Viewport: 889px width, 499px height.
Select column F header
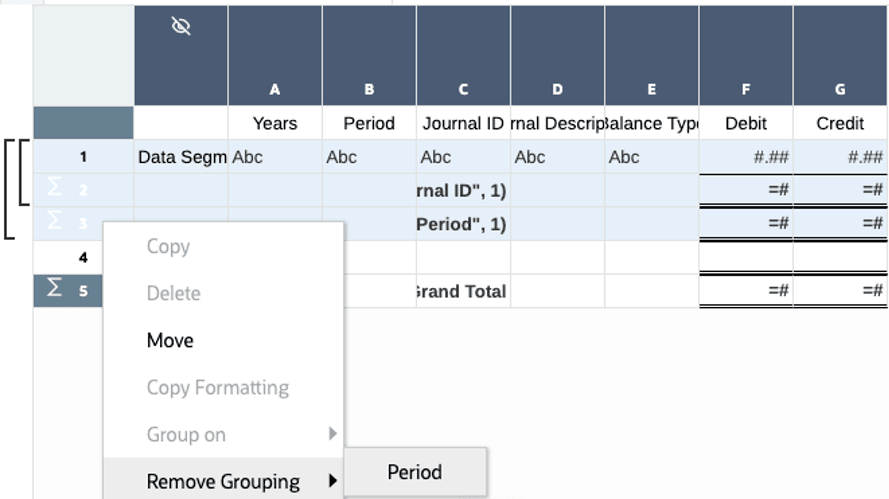tap(746, 89)
